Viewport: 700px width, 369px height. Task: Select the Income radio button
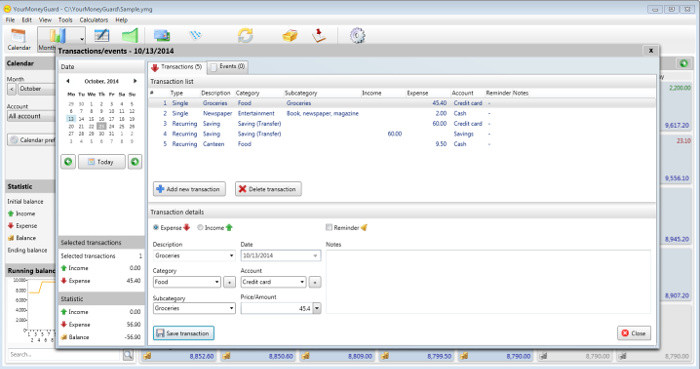coord(200,228)
